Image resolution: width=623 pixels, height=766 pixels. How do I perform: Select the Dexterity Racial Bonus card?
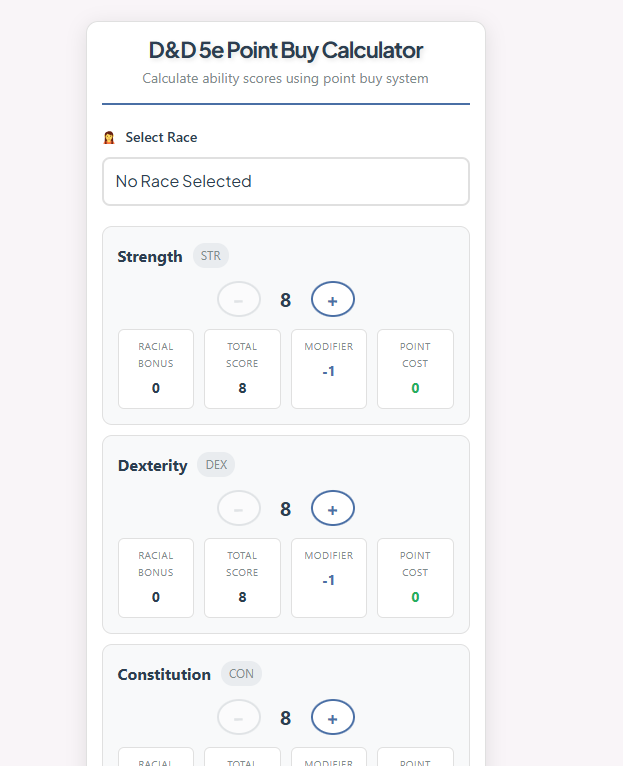[156, 578]
